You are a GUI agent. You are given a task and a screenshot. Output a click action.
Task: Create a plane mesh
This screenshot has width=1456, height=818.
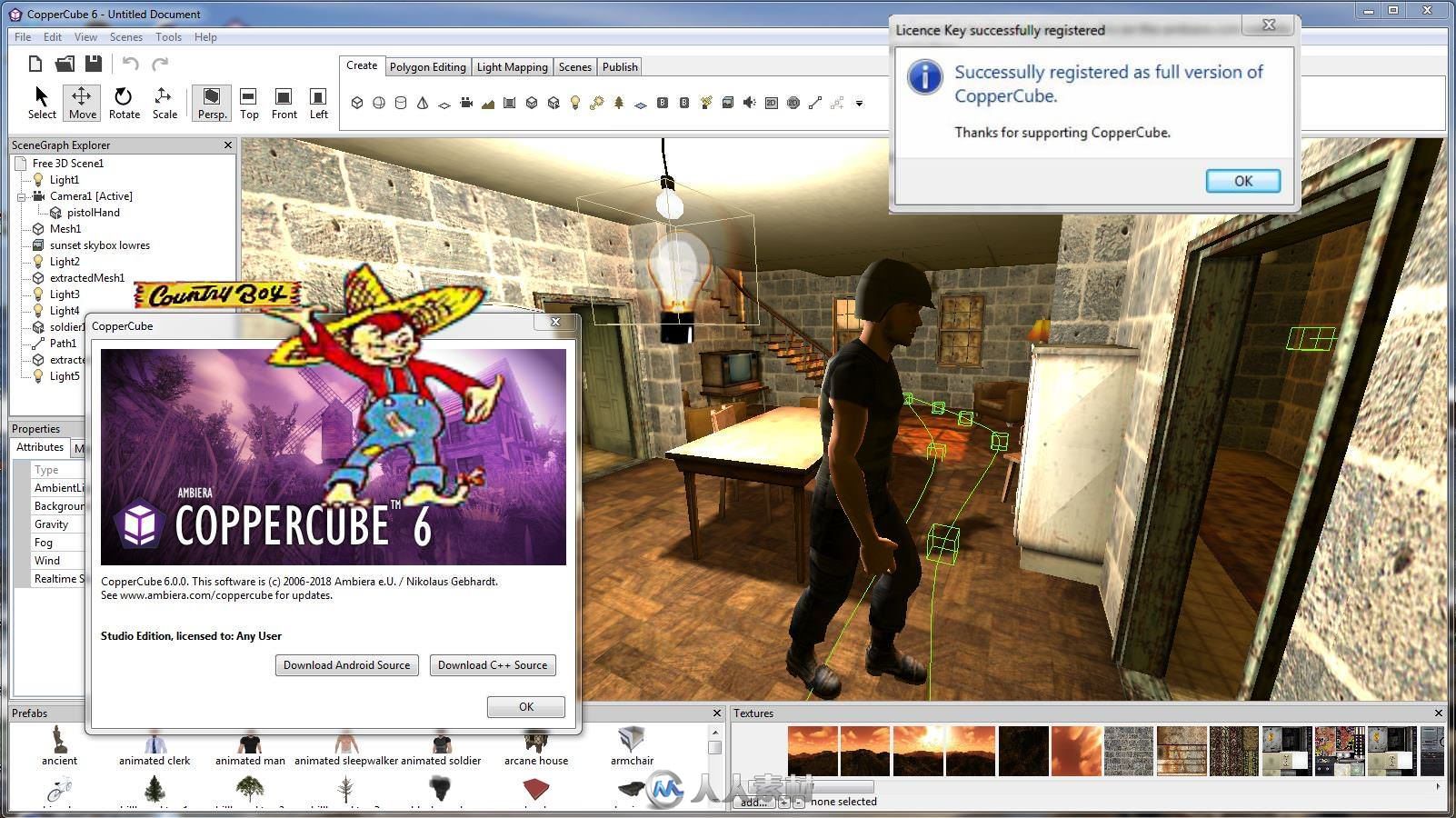pyautogui.click(x=444, y=104)
